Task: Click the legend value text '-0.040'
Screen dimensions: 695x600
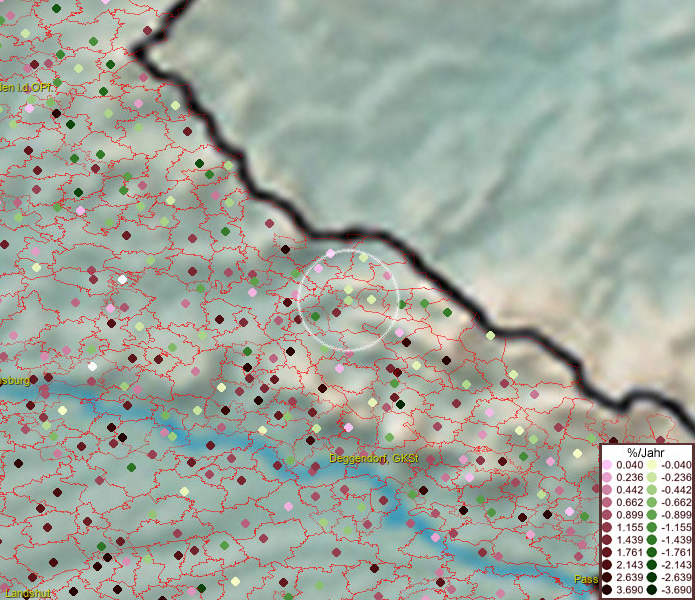Action: [676, 465]
